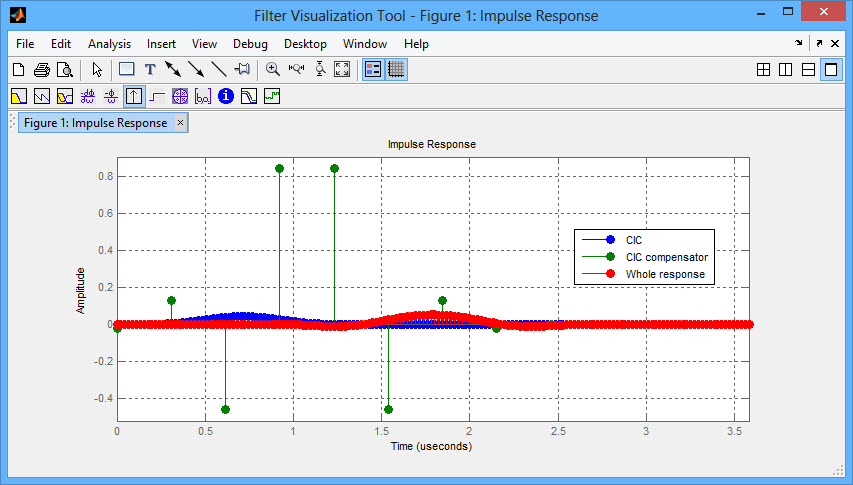The width and height of the screenshot is (853, 485).
Task: Click the Impulse Response plot title
Action: [x=432, y=145]
